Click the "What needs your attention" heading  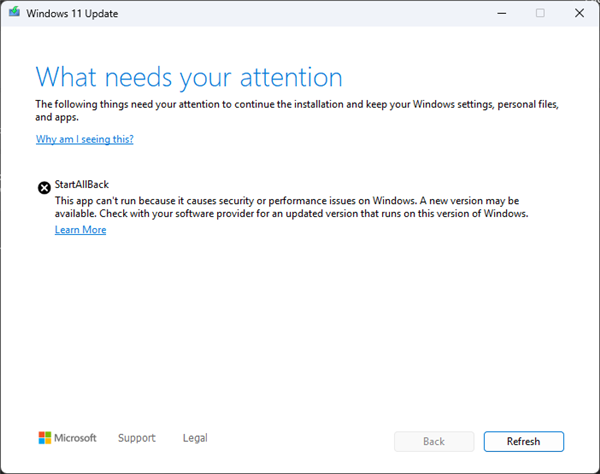[189, 77]
